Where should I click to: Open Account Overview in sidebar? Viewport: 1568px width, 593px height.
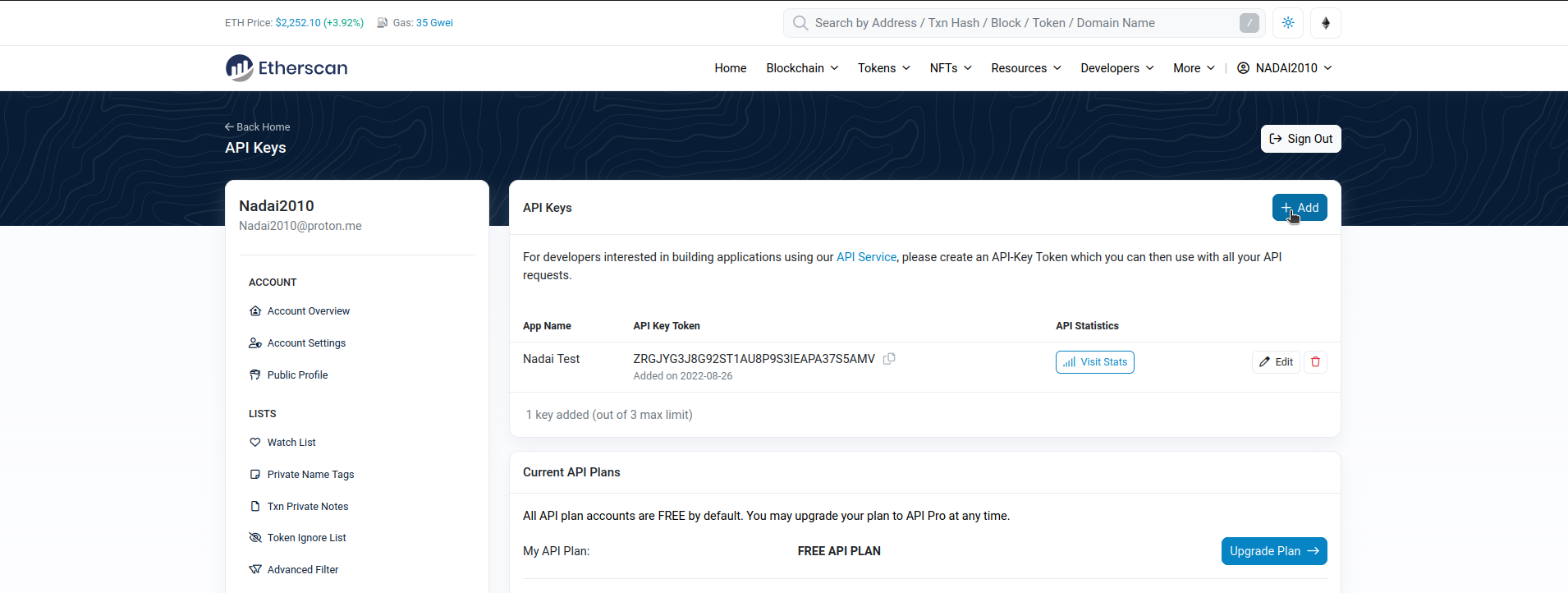click(300, 311)
